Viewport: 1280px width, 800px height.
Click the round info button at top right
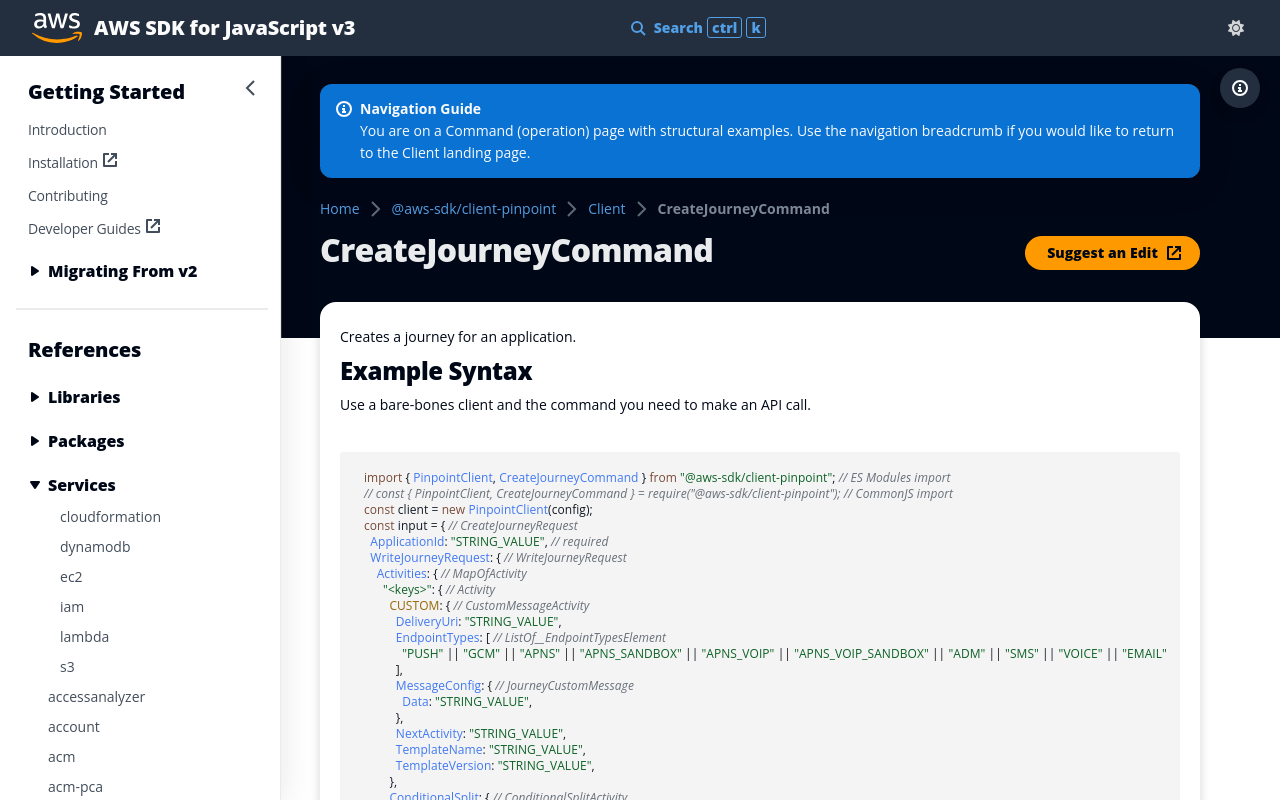point(1240,88)
